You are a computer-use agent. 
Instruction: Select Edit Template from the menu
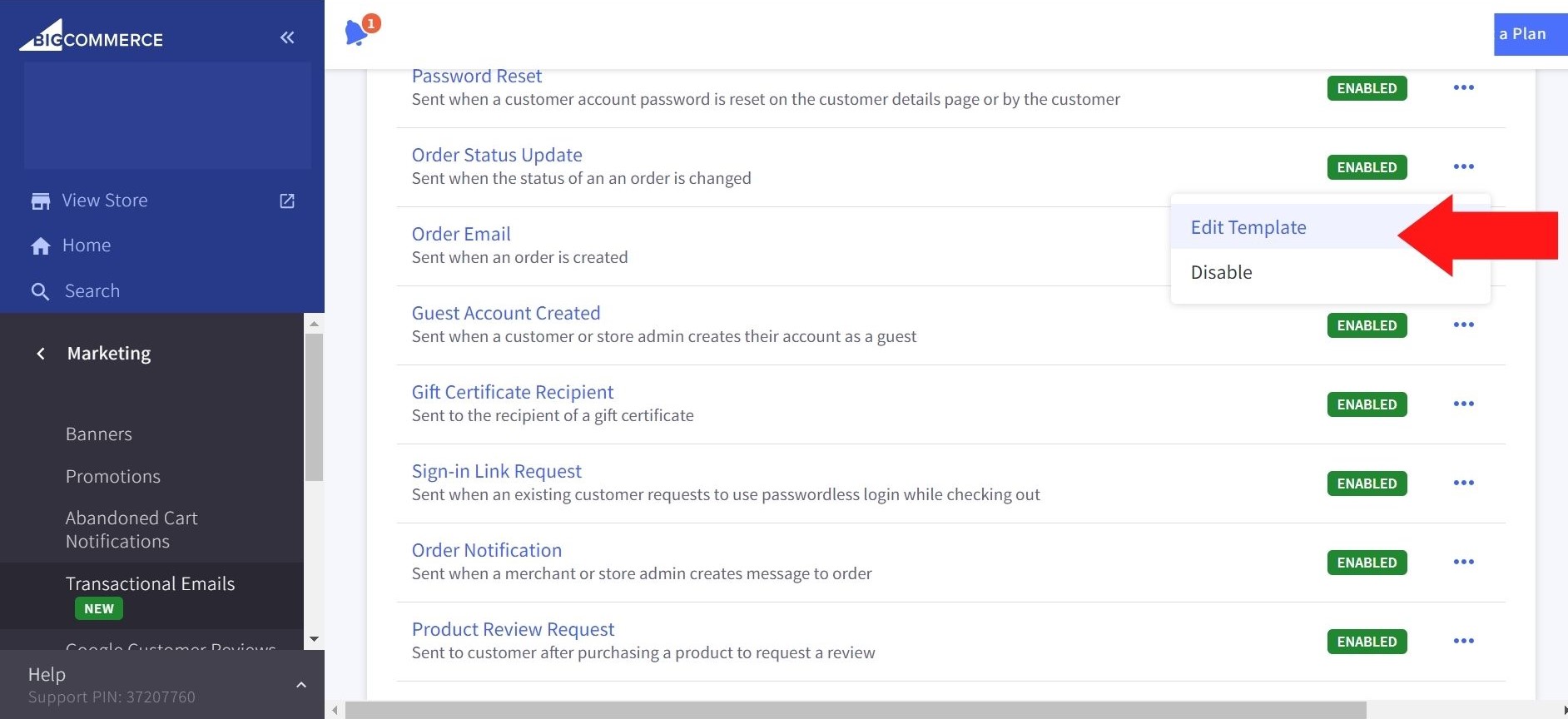click(x=1248, y=227)
